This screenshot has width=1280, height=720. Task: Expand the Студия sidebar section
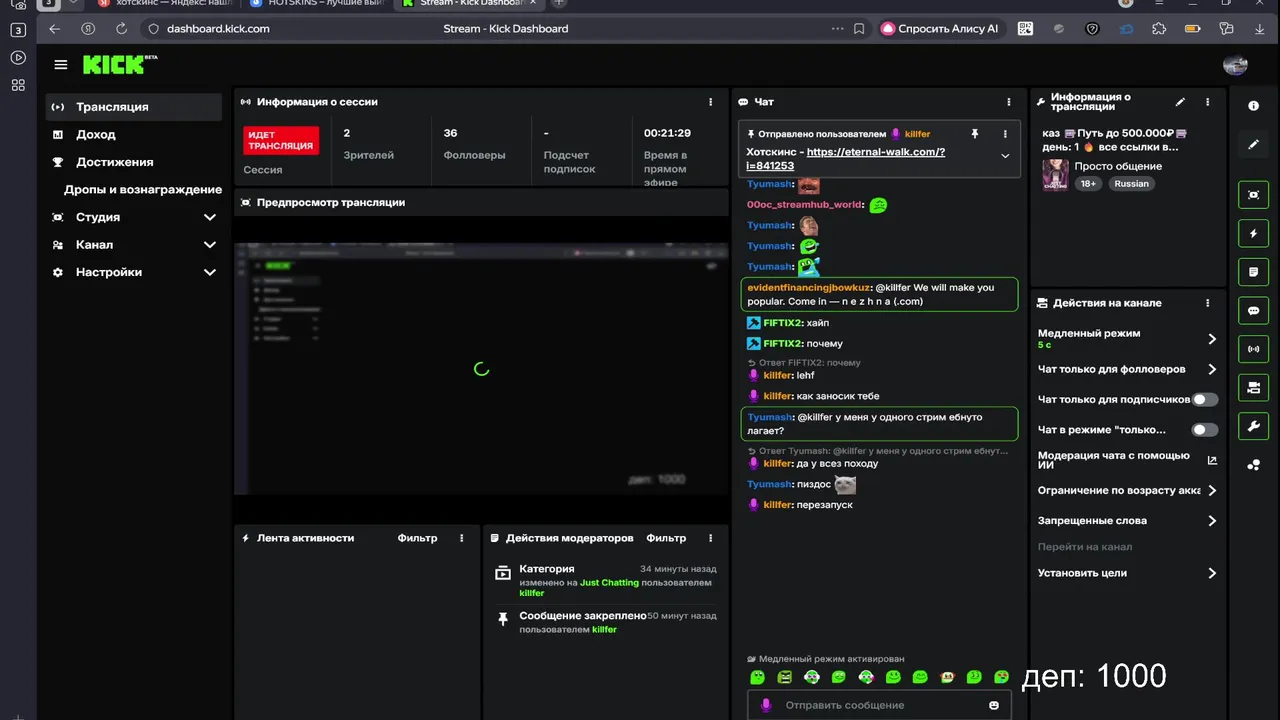coord(209,217)
